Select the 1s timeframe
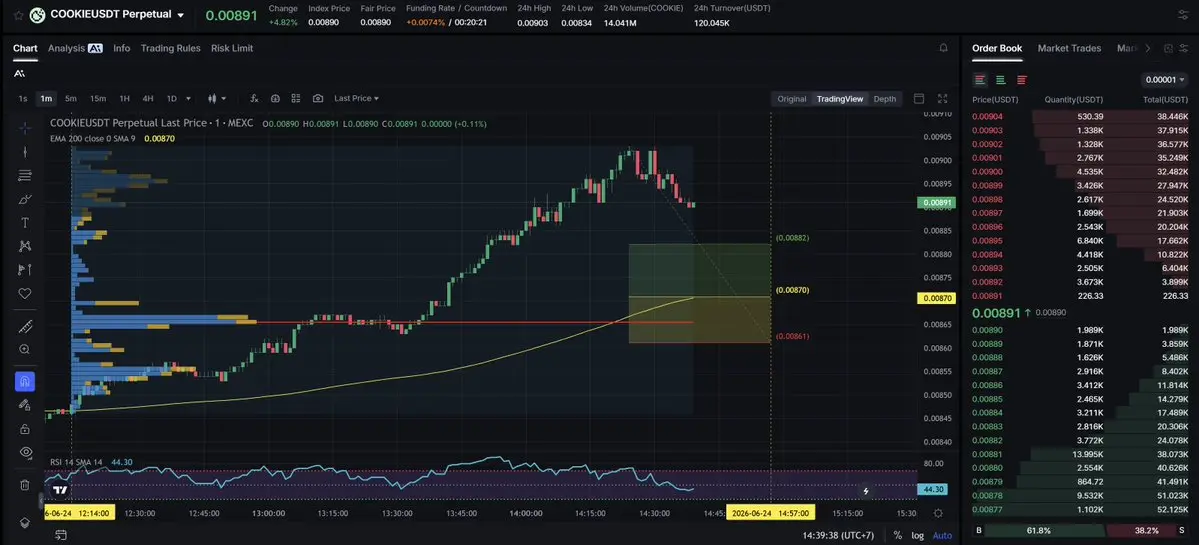The image size is (1199, 545). 23,99
